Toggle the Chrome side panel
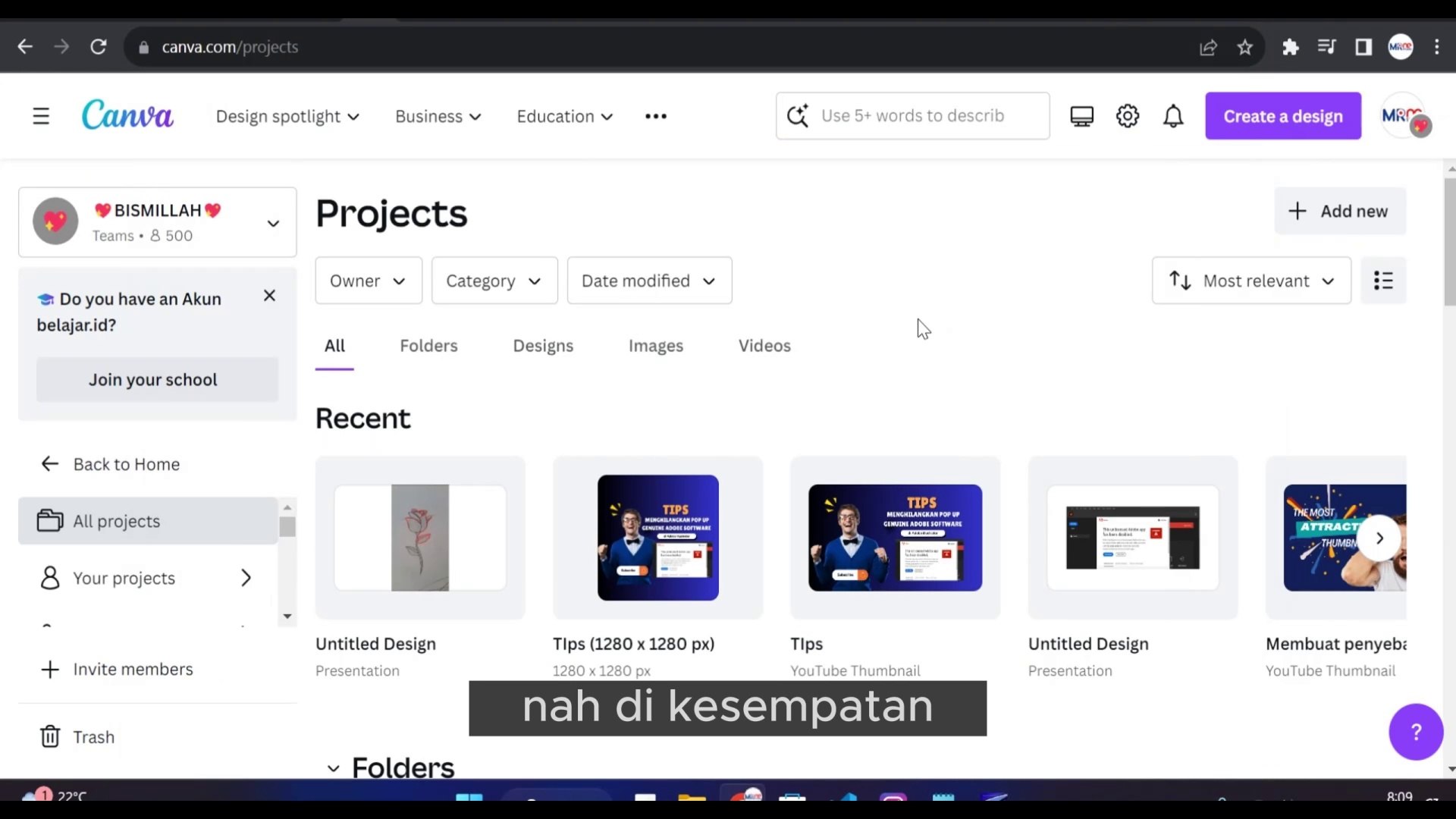Viewport: 1456px width, 819px height. coord(1363,46)
